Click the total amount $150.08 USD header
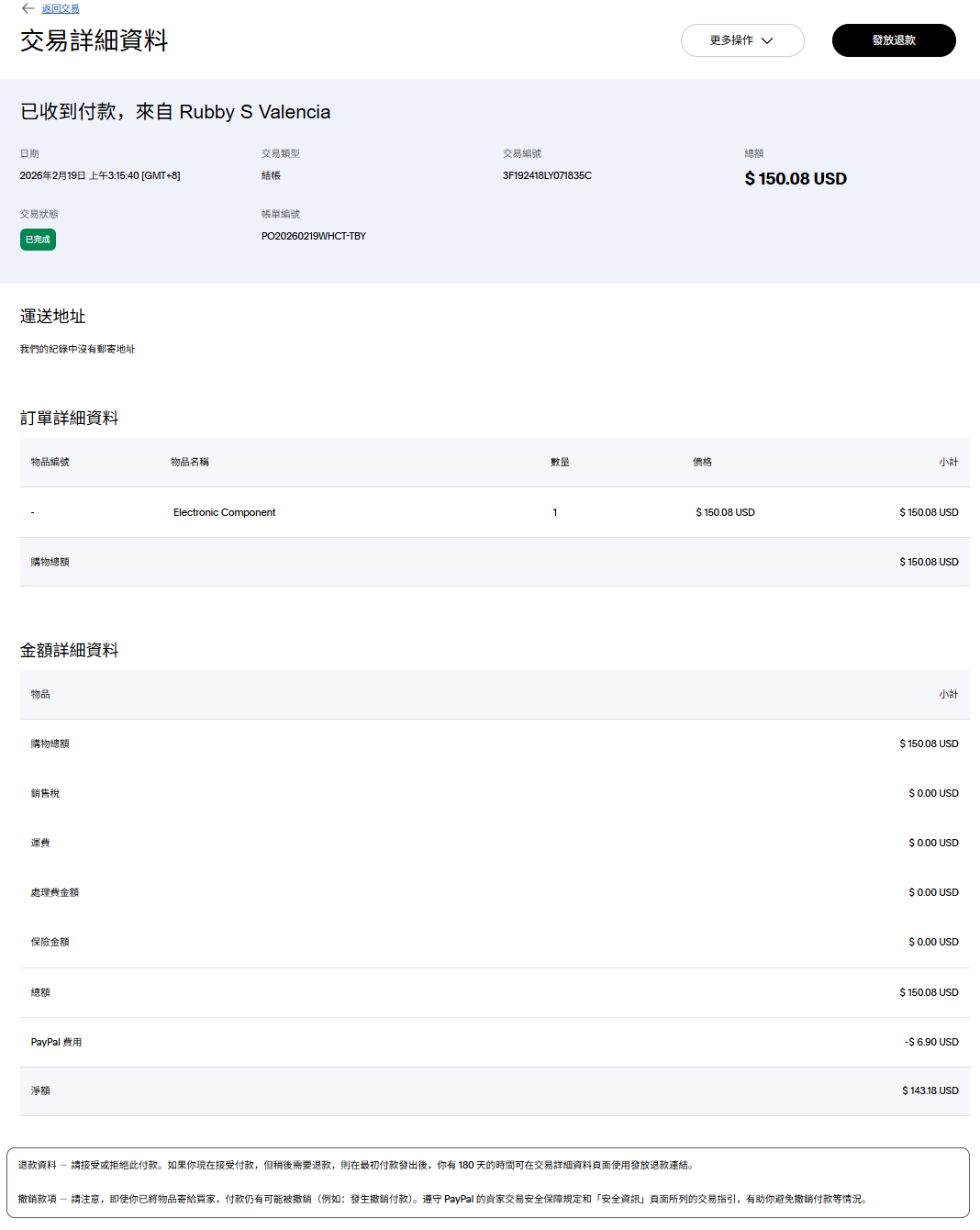980x1230 pixels. pos(796,179)
